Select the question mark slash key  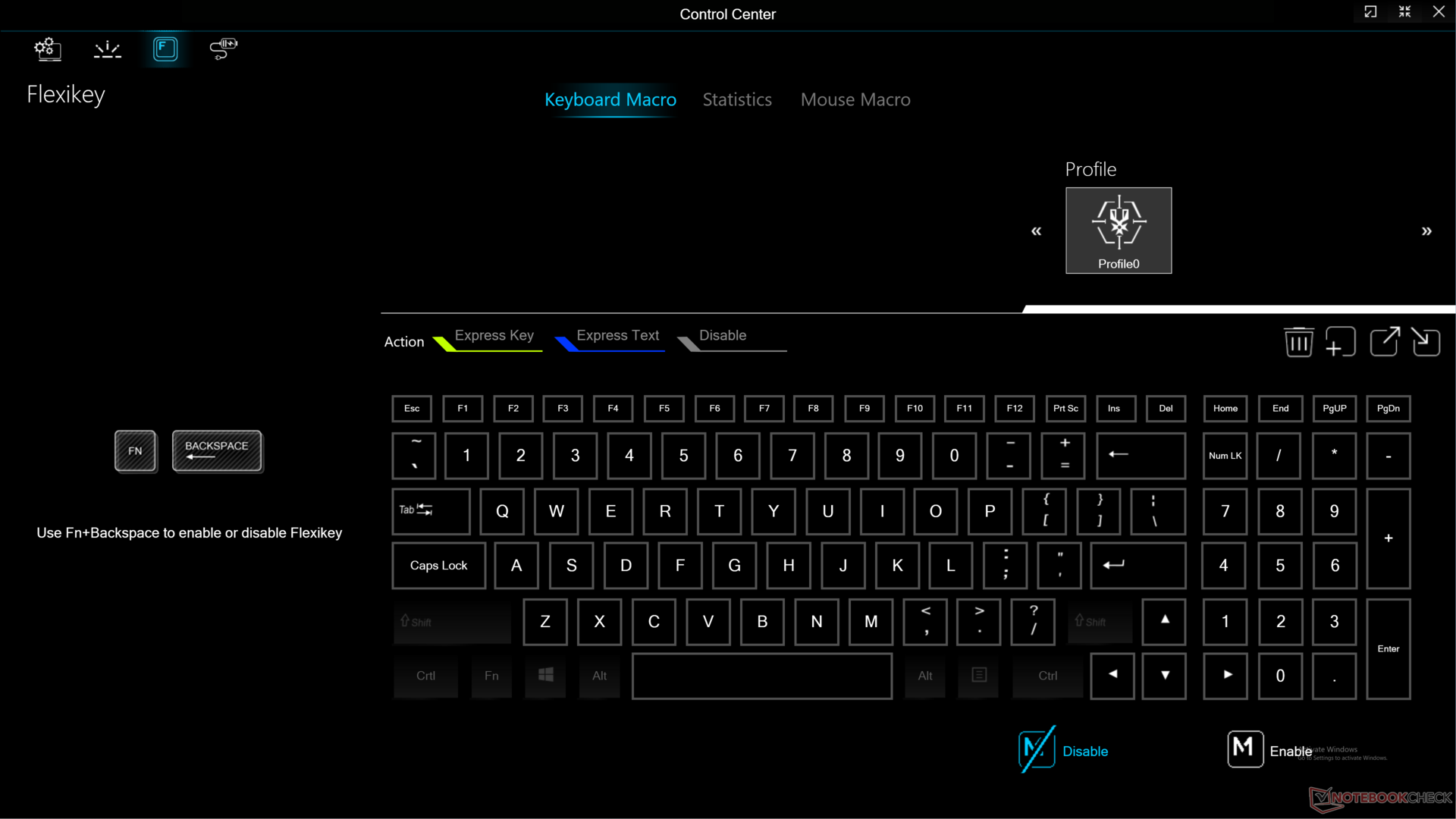click(1033, 622)
